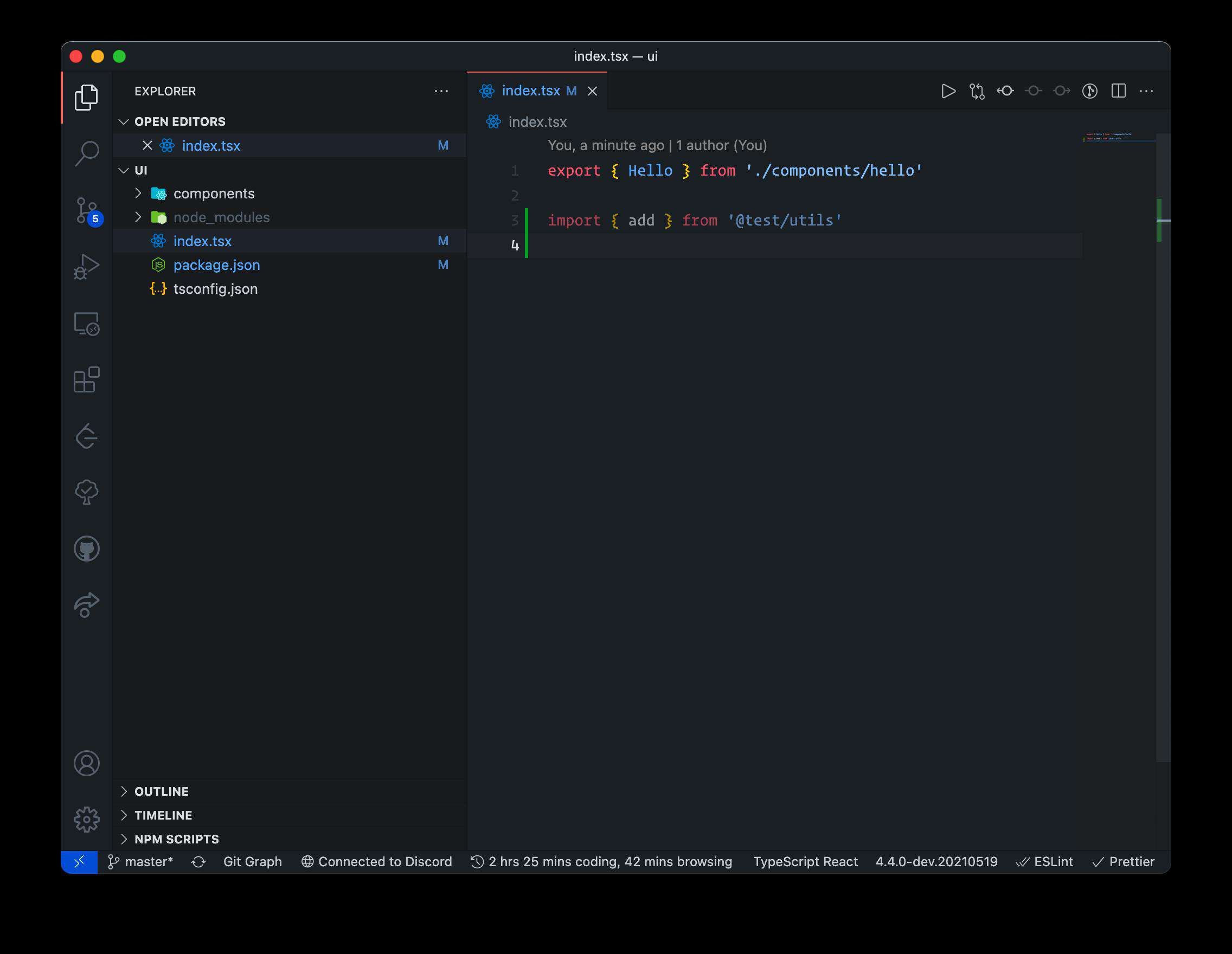Viewport: 1232px width, 954px height.
Task: Click the minimap code preview
Action: click(1118, 137)
